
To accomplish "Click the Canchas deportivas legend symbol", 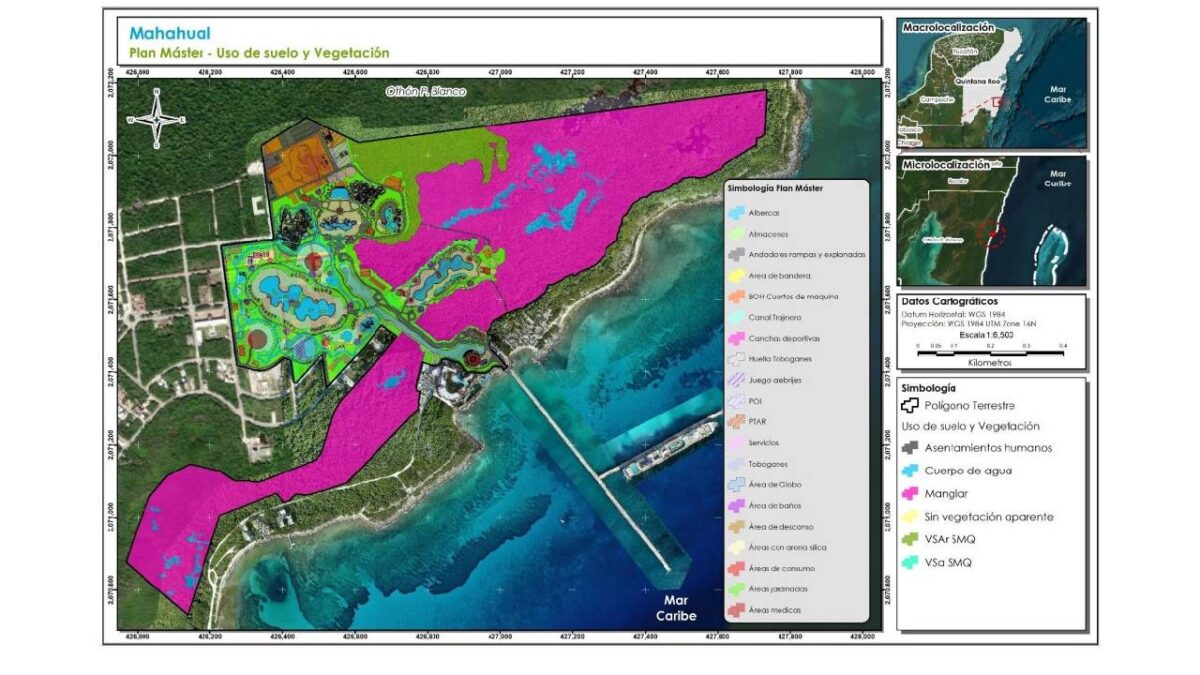I will (736, 338).
